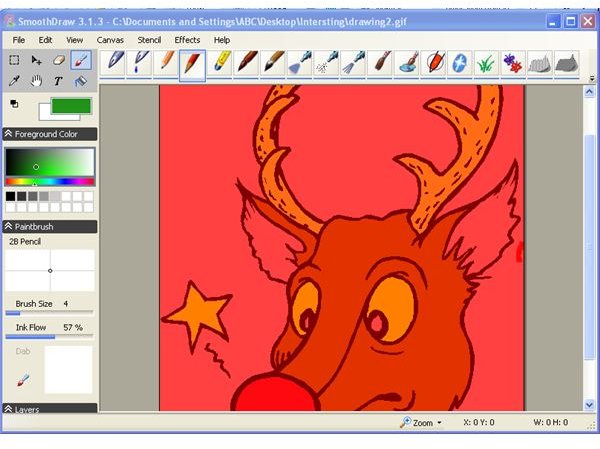The height and width of the screenshot is (449, 600).
Task: Adjust the Ink Flow slider
Action: pos(49,337)
